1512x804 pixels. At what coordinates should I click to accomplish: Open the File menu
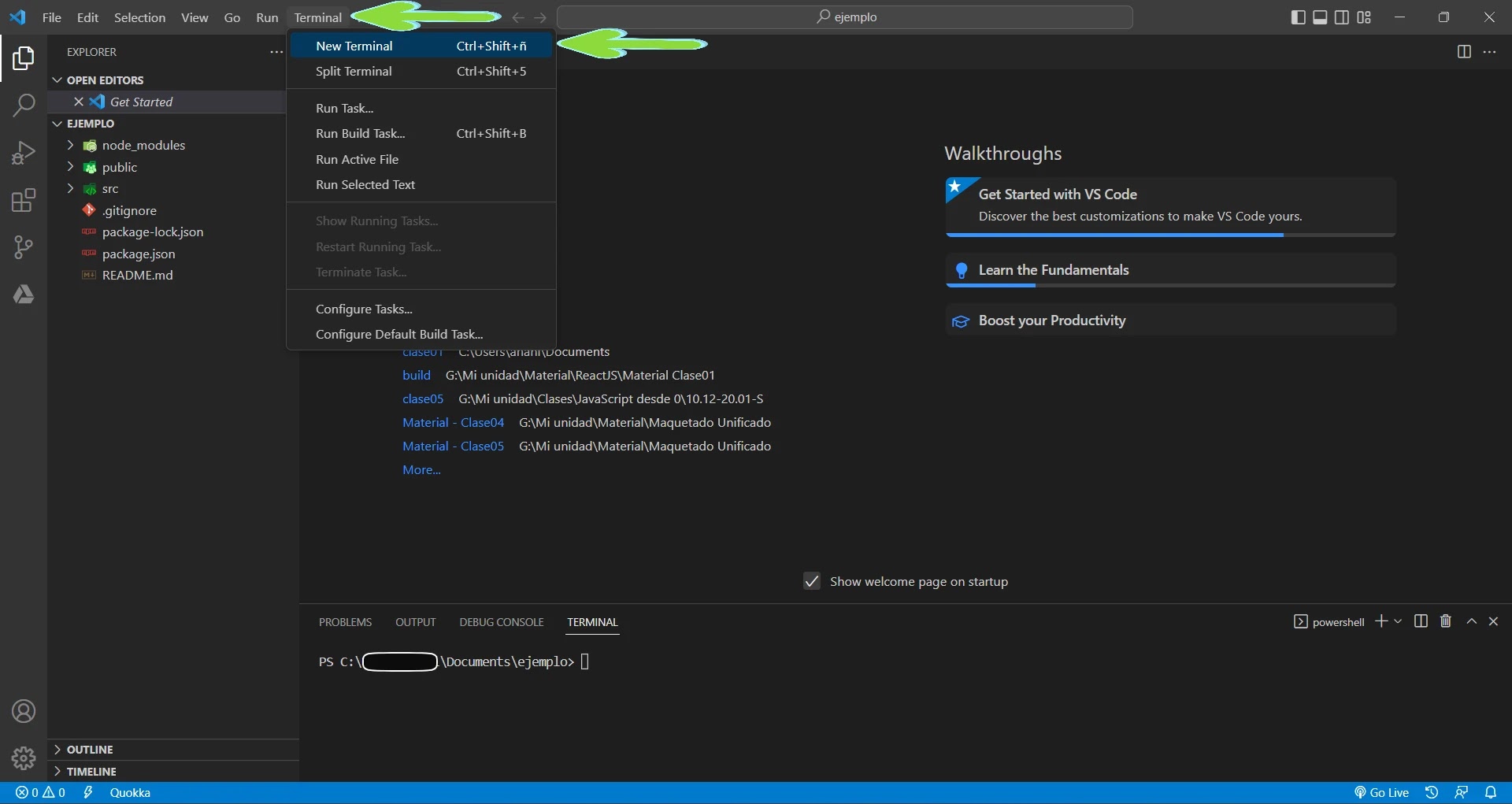51,17
